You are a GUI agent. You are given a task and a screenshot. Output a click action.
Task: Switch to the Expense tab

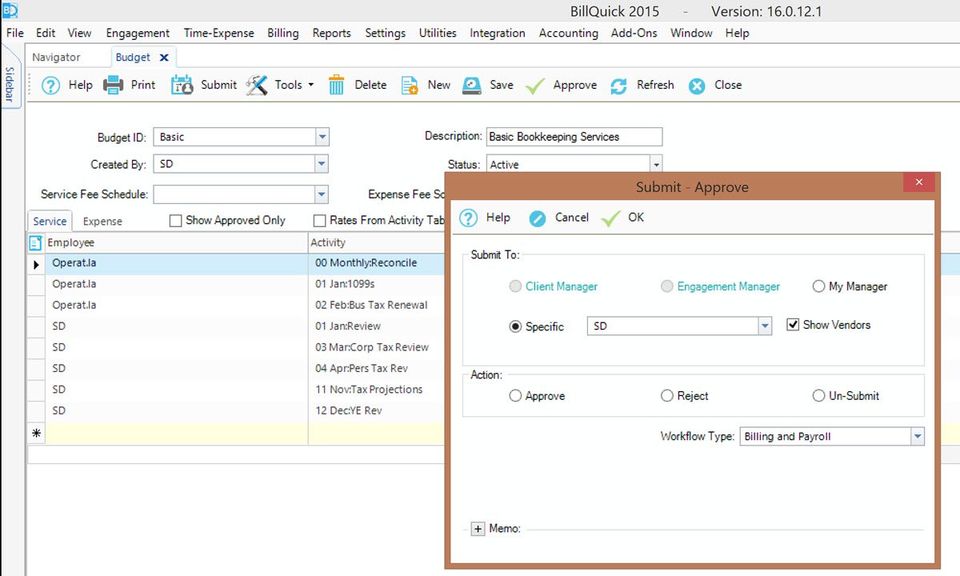[x=102, y=222]
